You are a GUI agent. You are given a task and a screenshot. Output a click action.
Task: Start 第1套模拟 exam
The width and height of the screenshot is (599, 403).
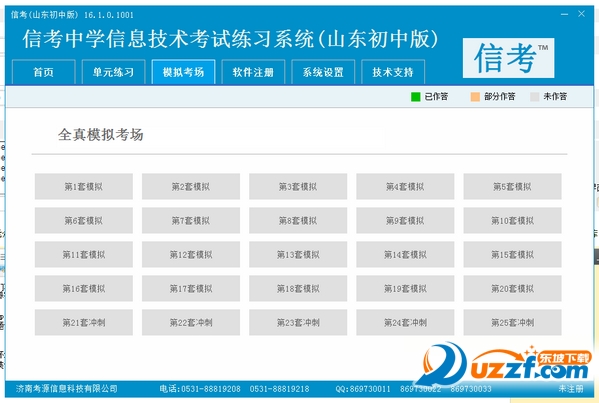coord(84,186)
